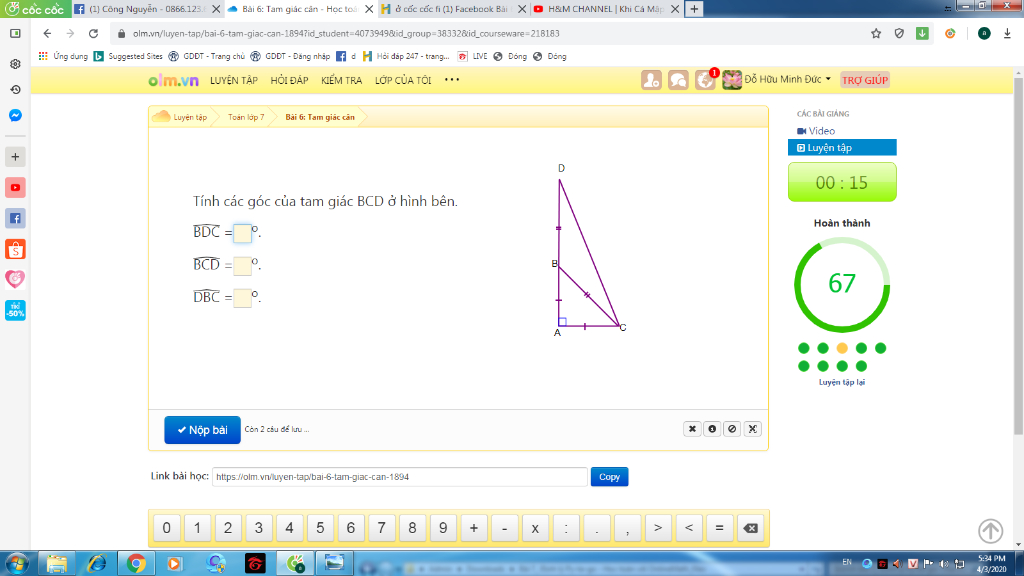
Task: Go to Toán lớp 7 breadcrumb
Action: click(246, 117)
